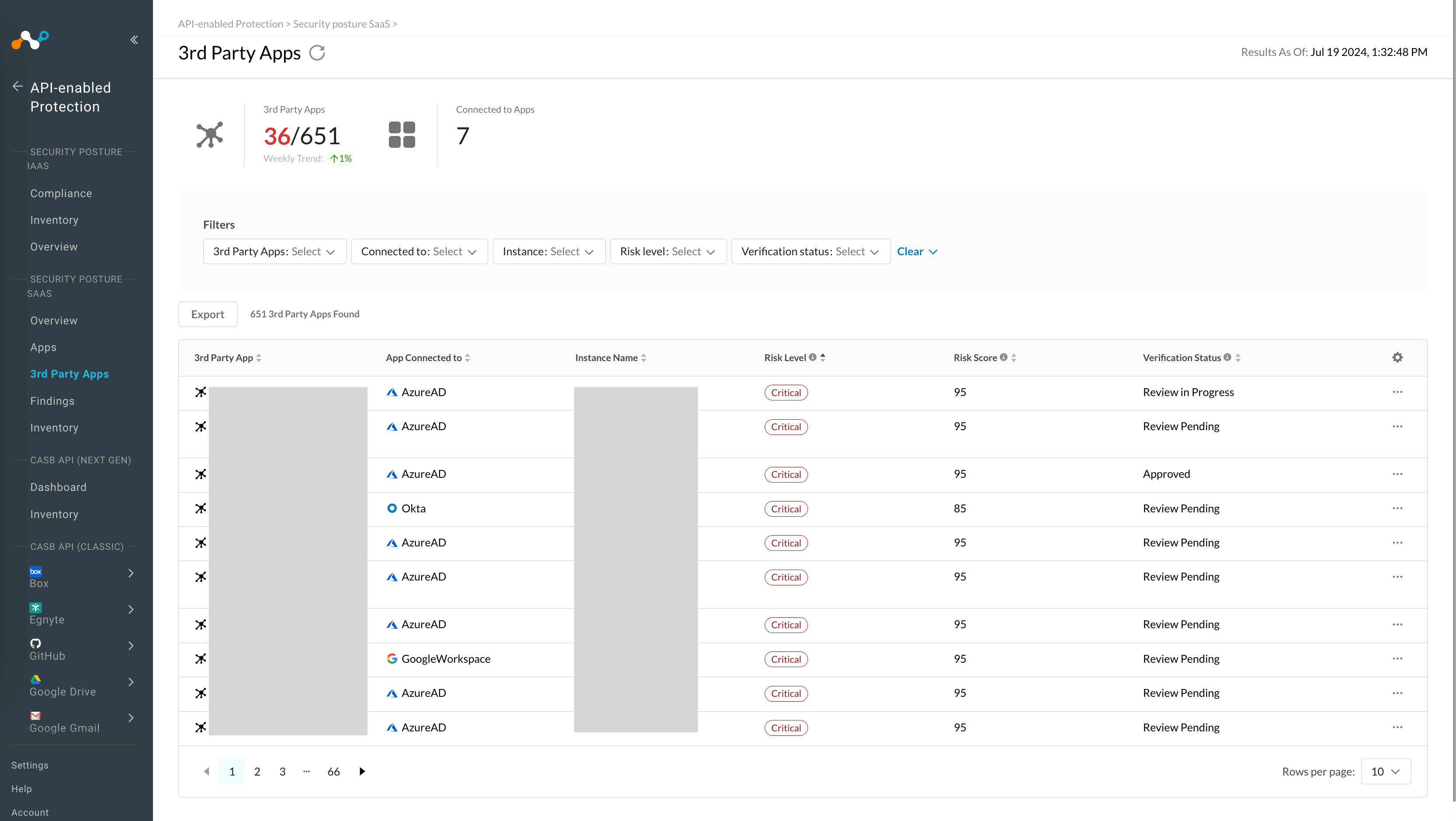This screenshot has width=1456, height=821.
Task: Click info icon beside Verification Status header
Action: pyautogui.click(x=1227, y=357)
